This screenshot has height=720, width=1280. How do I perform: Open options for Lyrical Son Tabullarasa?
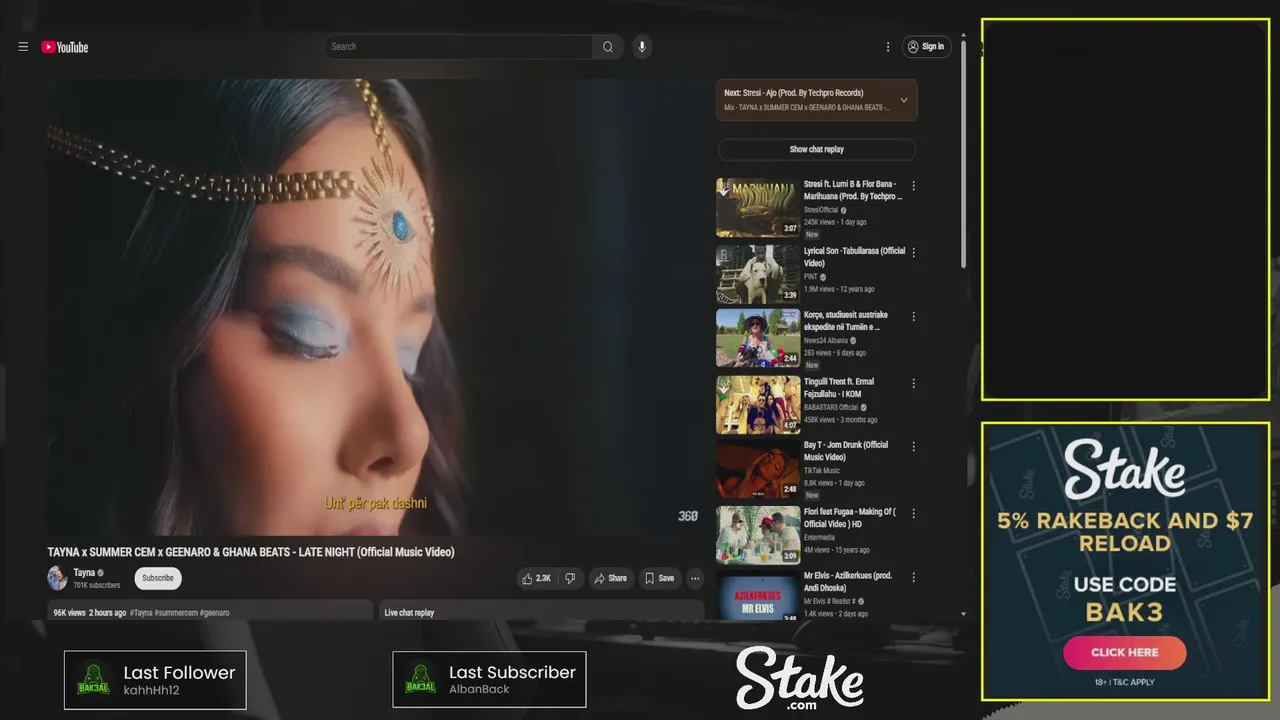913,253
